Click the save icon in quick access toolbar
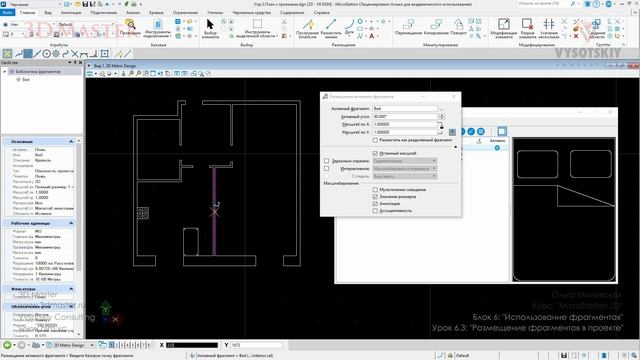The width and height of the screenshot is (640, 360). coord(85,4)
